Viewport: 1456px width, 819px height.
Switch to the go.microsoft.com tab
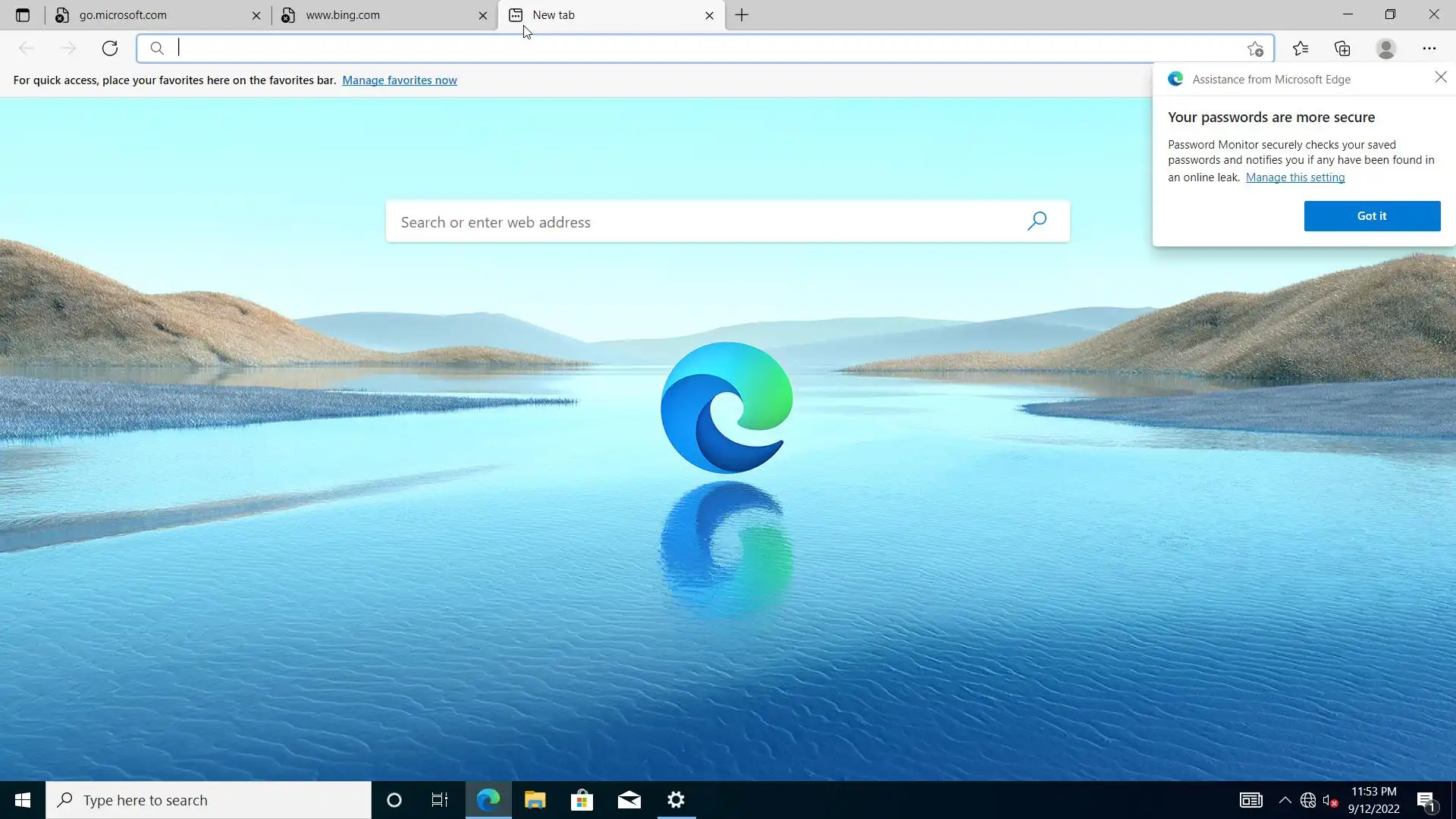click(123, 15)
